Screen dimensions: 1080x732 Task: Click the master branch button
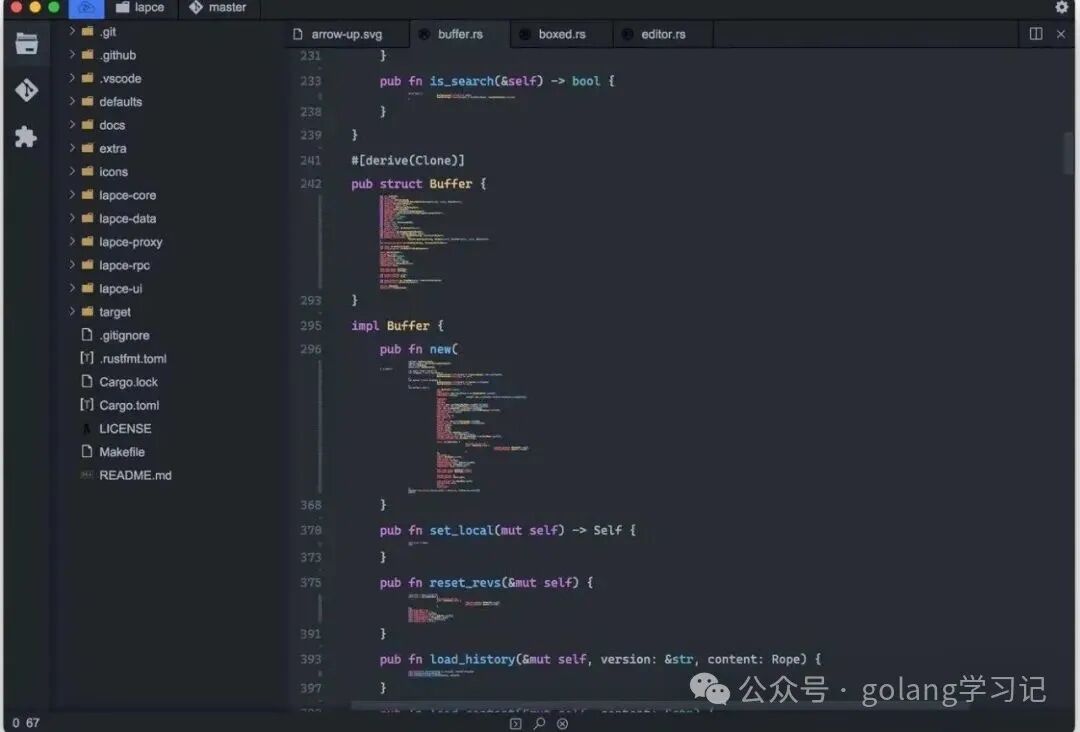coord(218,8)
